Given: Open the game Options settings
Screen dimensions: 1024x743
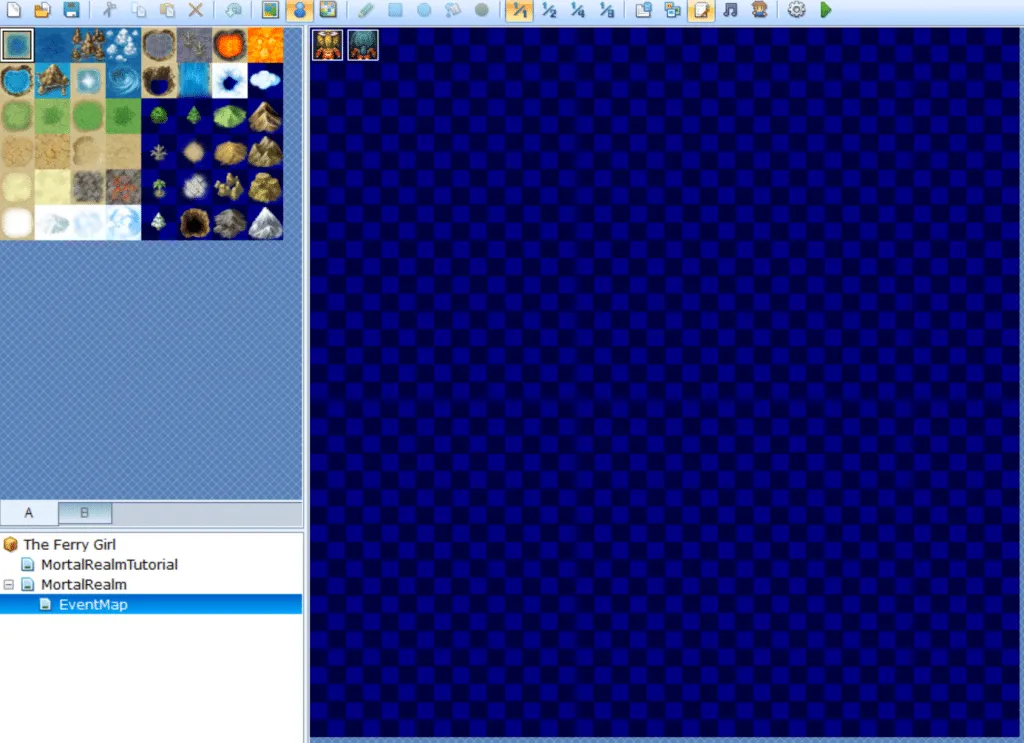Looking at the screenshot, I should (795, 11).
